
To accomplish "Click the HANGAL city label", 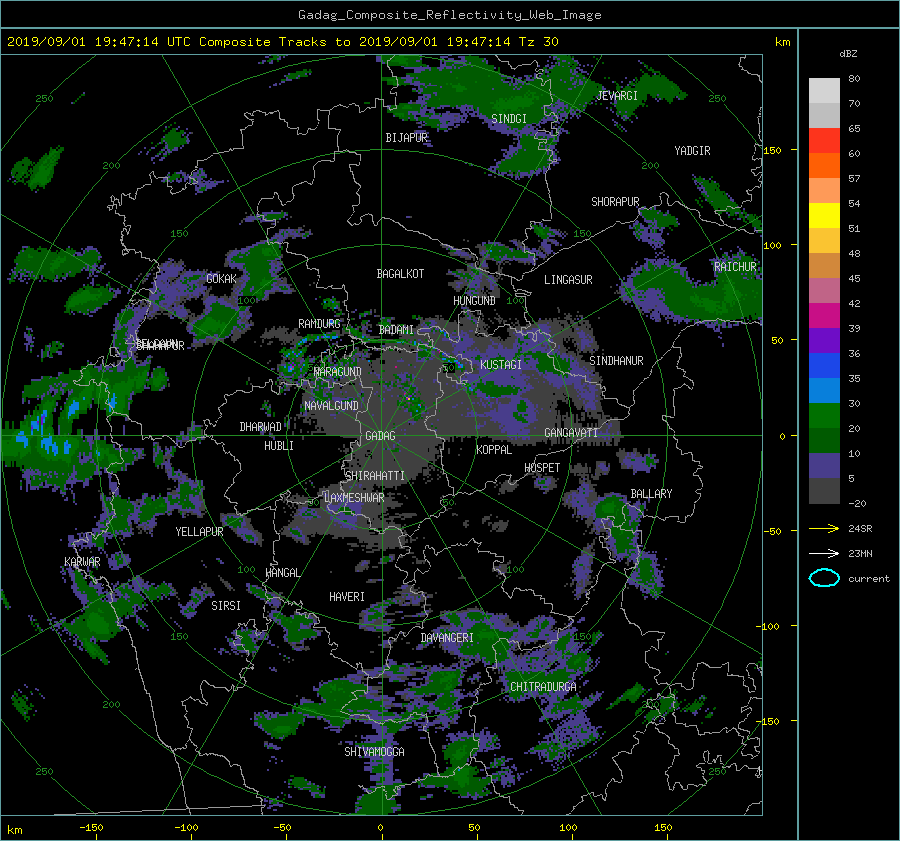I will (283, 573).
